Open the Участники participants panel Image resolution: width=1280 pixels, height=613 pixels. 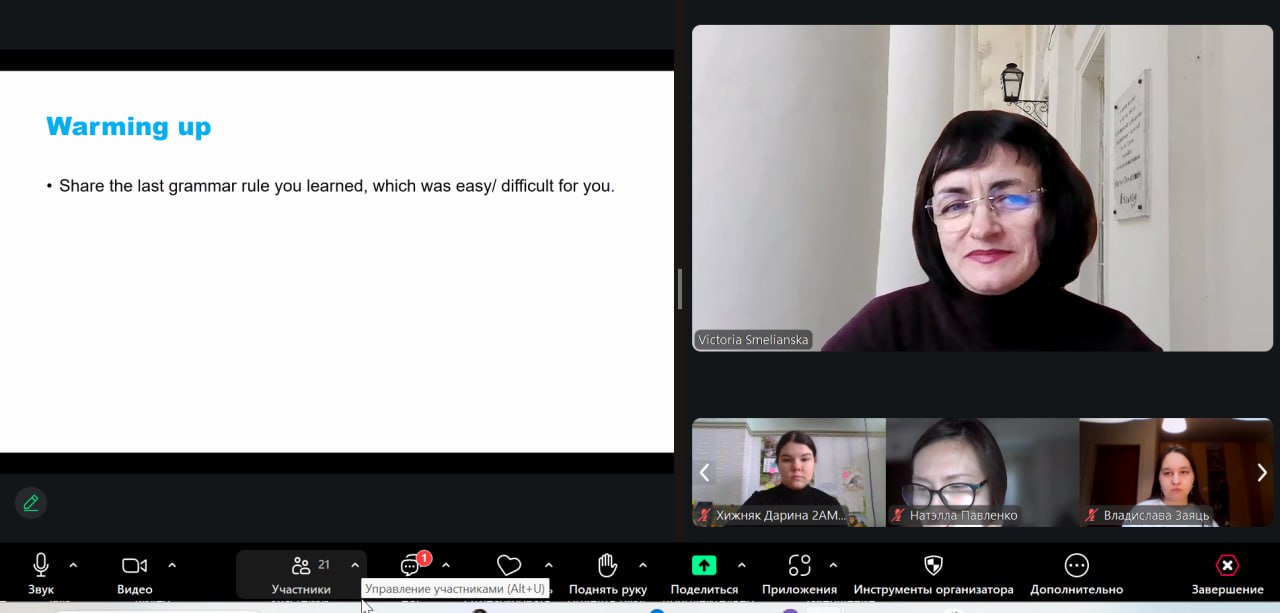point(301,566)
